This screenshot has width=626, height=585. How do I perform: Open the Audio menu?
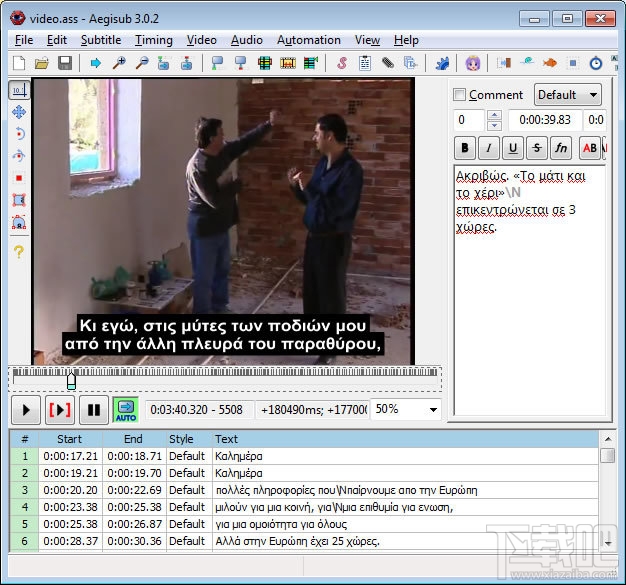pos(247,40)
